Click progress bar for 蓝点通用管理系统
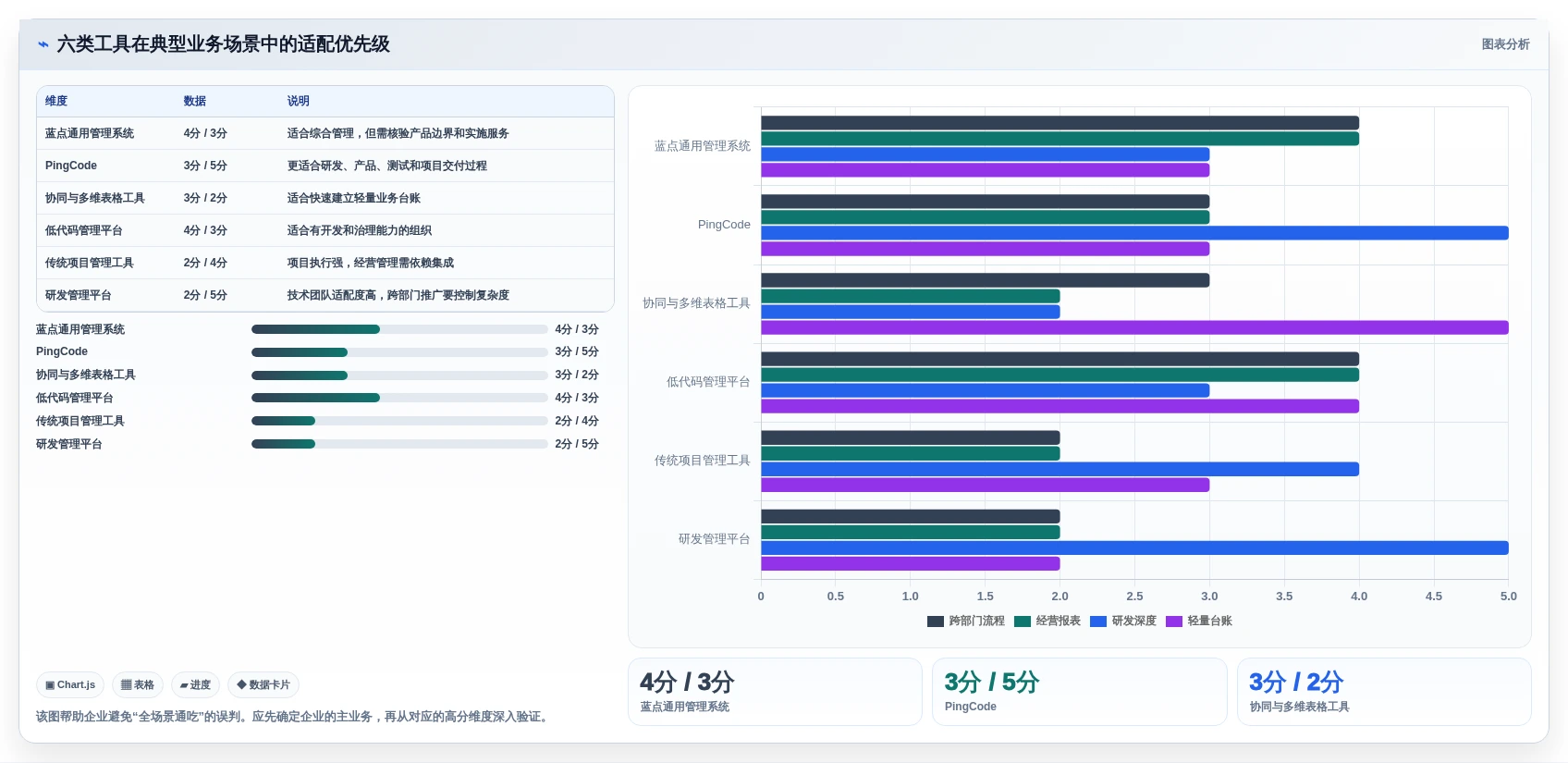The height and width of the screenshot is (763, 1568). click(x=399, y=329)
